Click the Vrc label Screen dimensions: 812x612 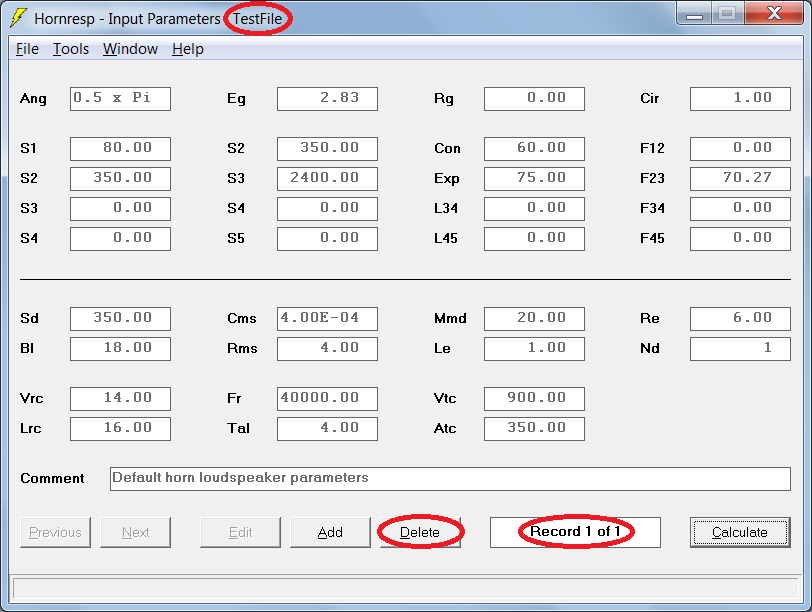pos(32,399)
